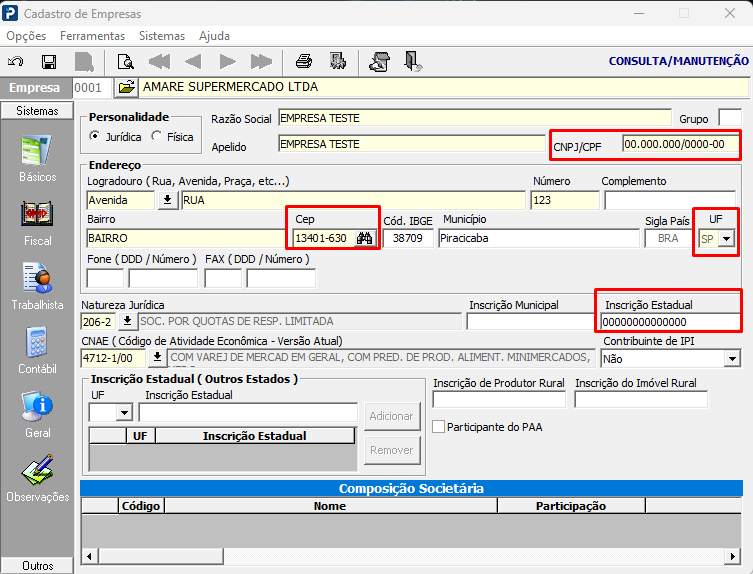Open the Observações sidebar section
The width and height of the screenshot is (753, 574).
click(37, 478)
